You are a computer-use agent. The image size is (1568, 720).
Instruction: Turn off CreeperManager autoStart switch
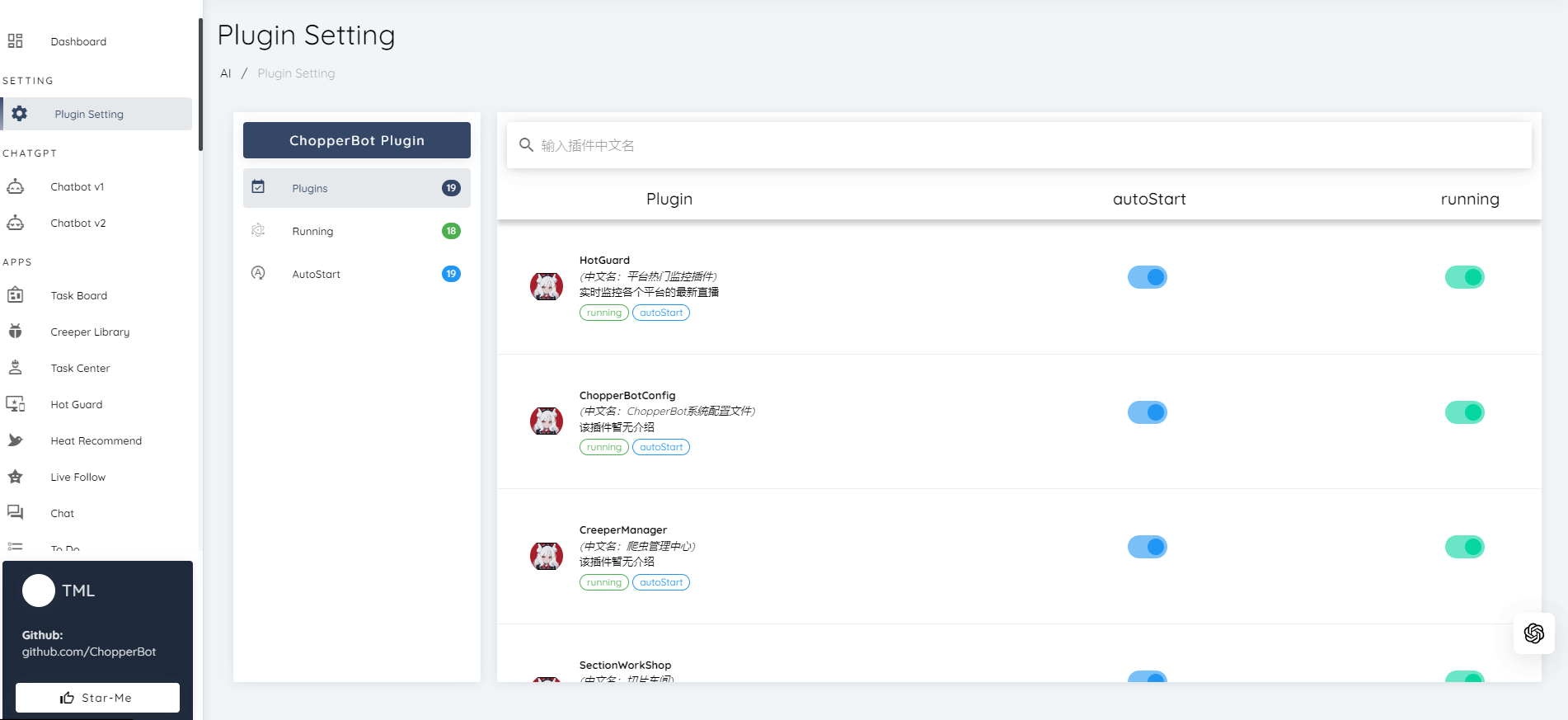pyautogui.click(x=1147, y=547)
